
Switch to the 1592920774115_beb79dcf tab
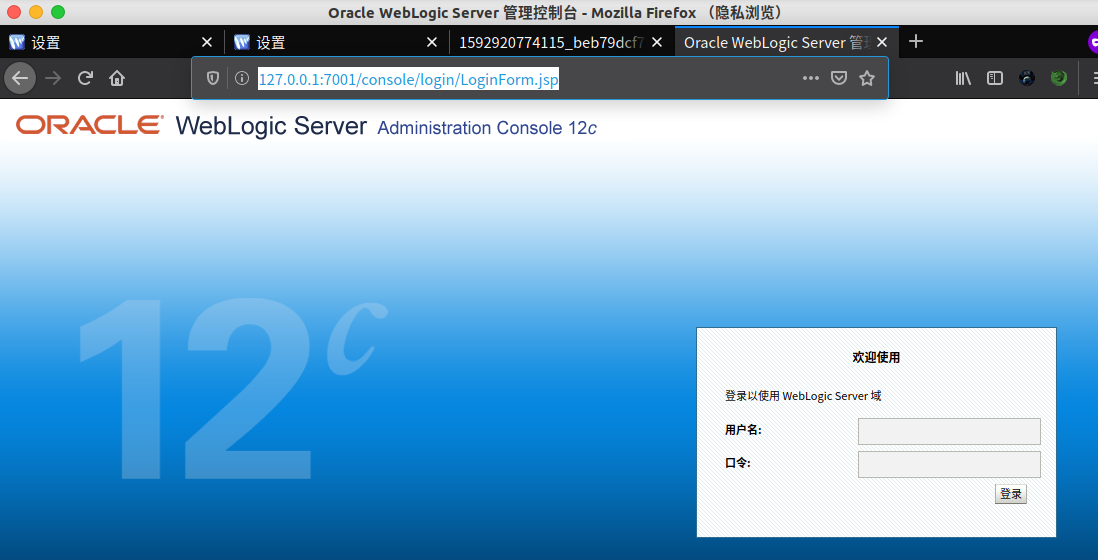pos(562,43)
